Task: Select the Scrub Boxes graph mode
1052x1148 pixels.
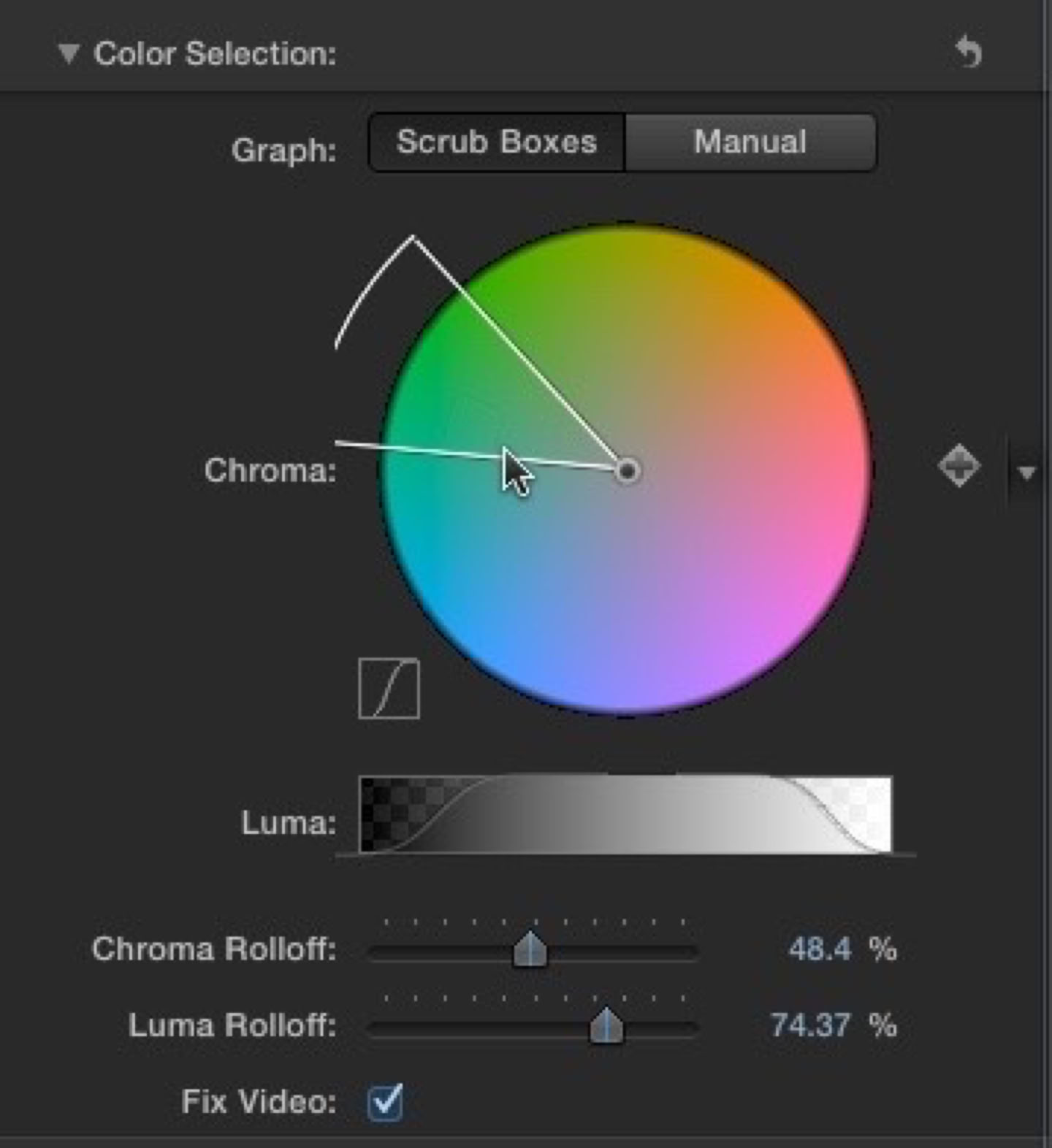Action: [497, 142]
